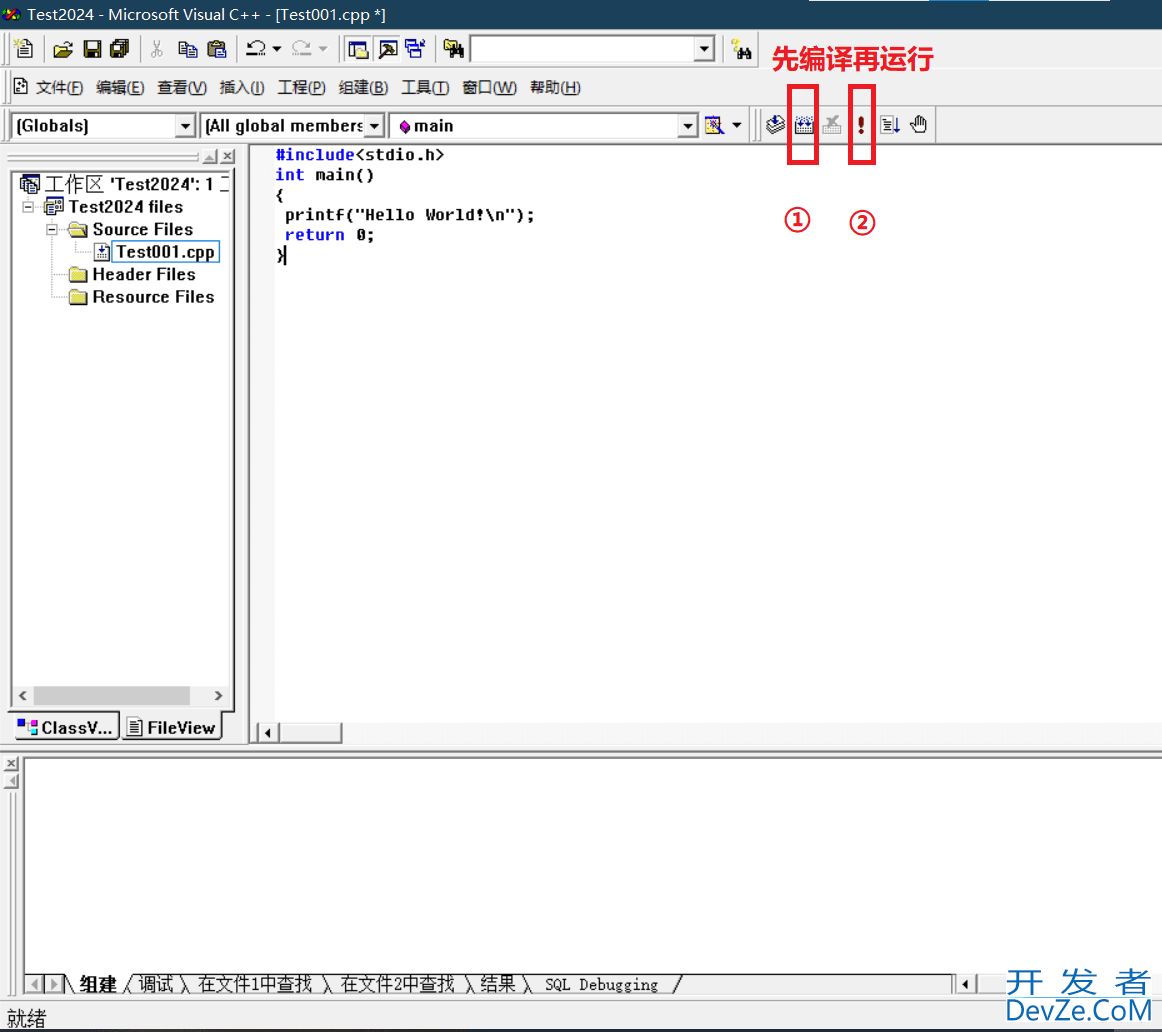Open the 编辑(E) menu
This screenshot has height=1032, width=1162.
tap(120, 87)
